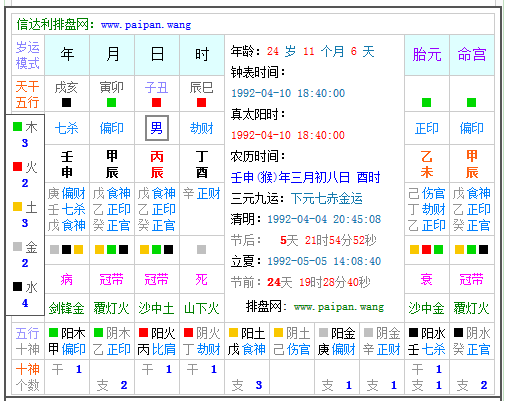Viewport: 505px width, 401px height.
Task: Click red square in 胎元 element row
Action: [x=426, y=249]
